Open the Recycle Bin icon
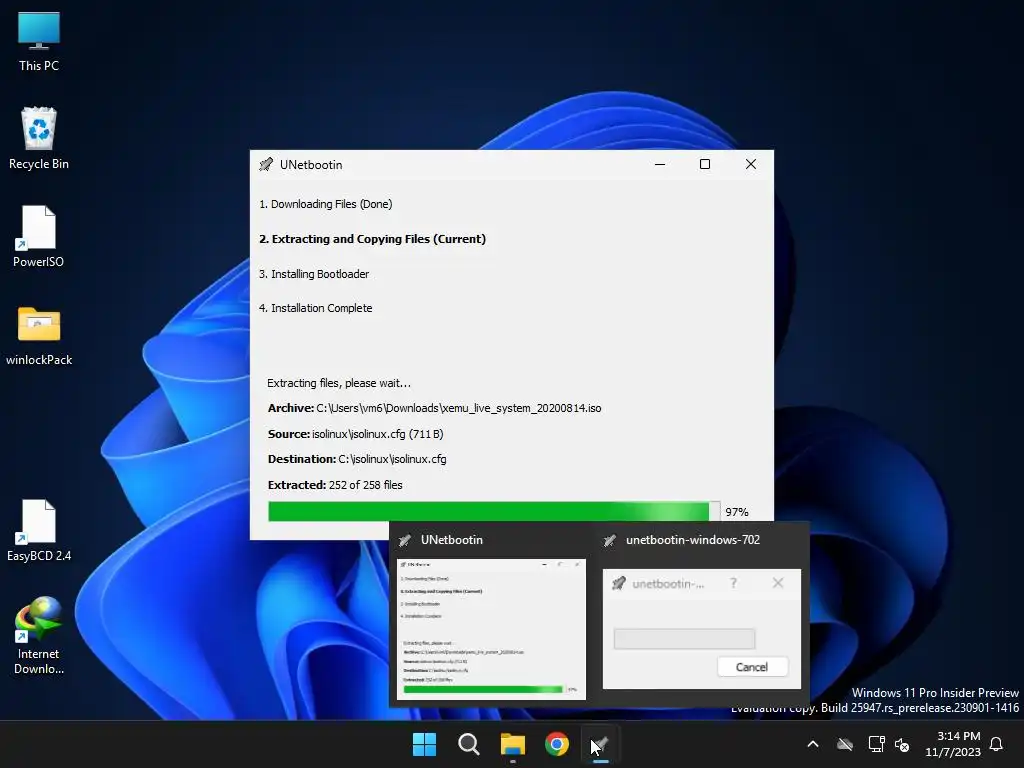Viewport: 1024px width, 768px height. pyautogui.click(x=39, y=138)
